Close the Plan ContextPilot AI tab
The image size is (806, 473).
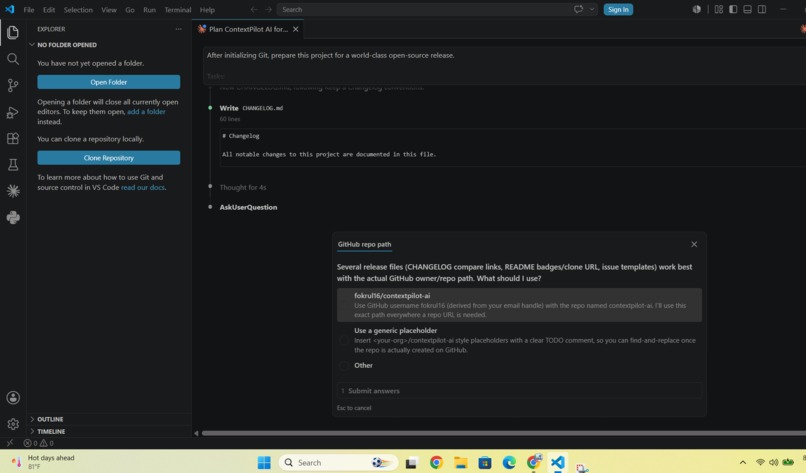296,29
